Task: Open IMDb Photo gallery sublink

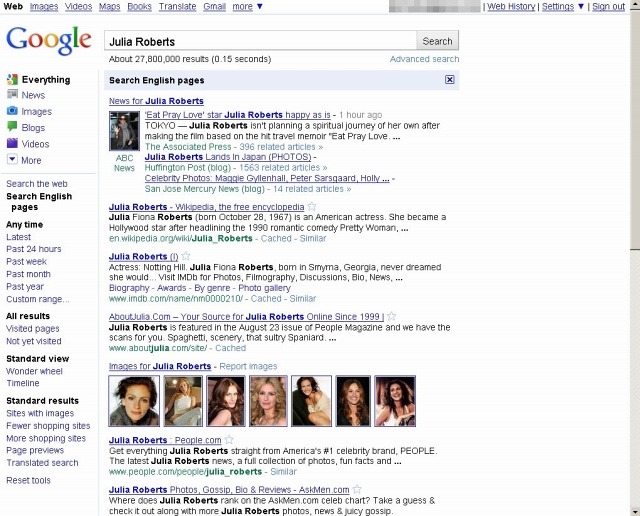Action: tap(264, 288)
